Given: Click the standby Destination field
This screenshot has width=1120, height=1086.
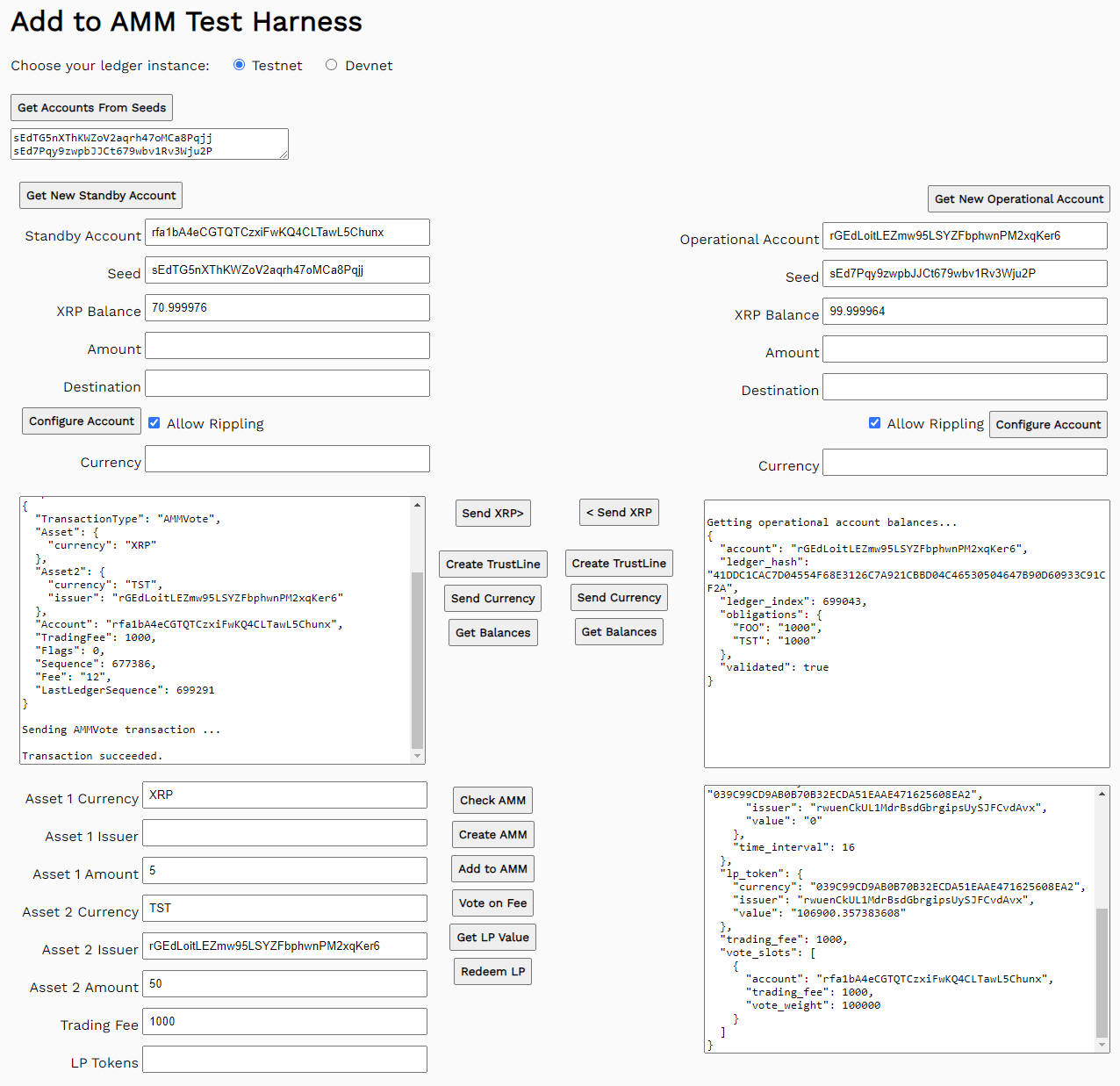Looking at the screenshot, I should [x=287, y=384].
